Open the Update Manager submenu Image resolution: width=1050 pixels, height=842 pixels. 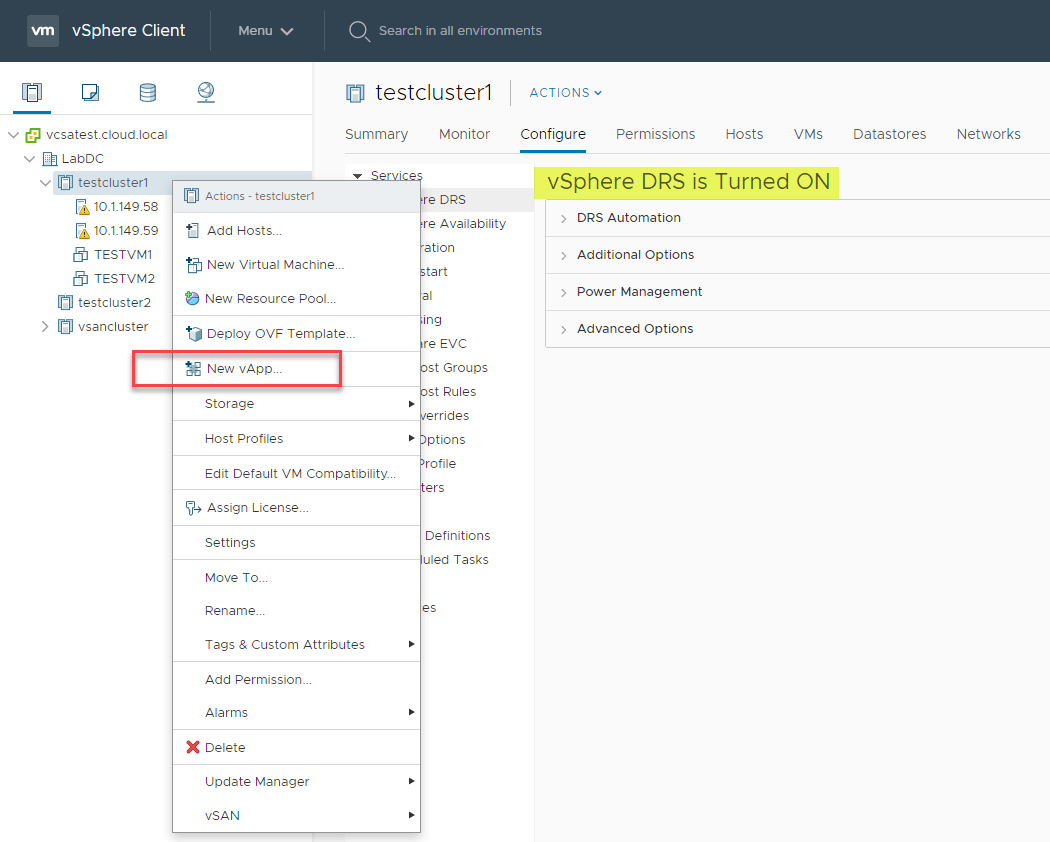pyautogui.click(x=297, y=782)
